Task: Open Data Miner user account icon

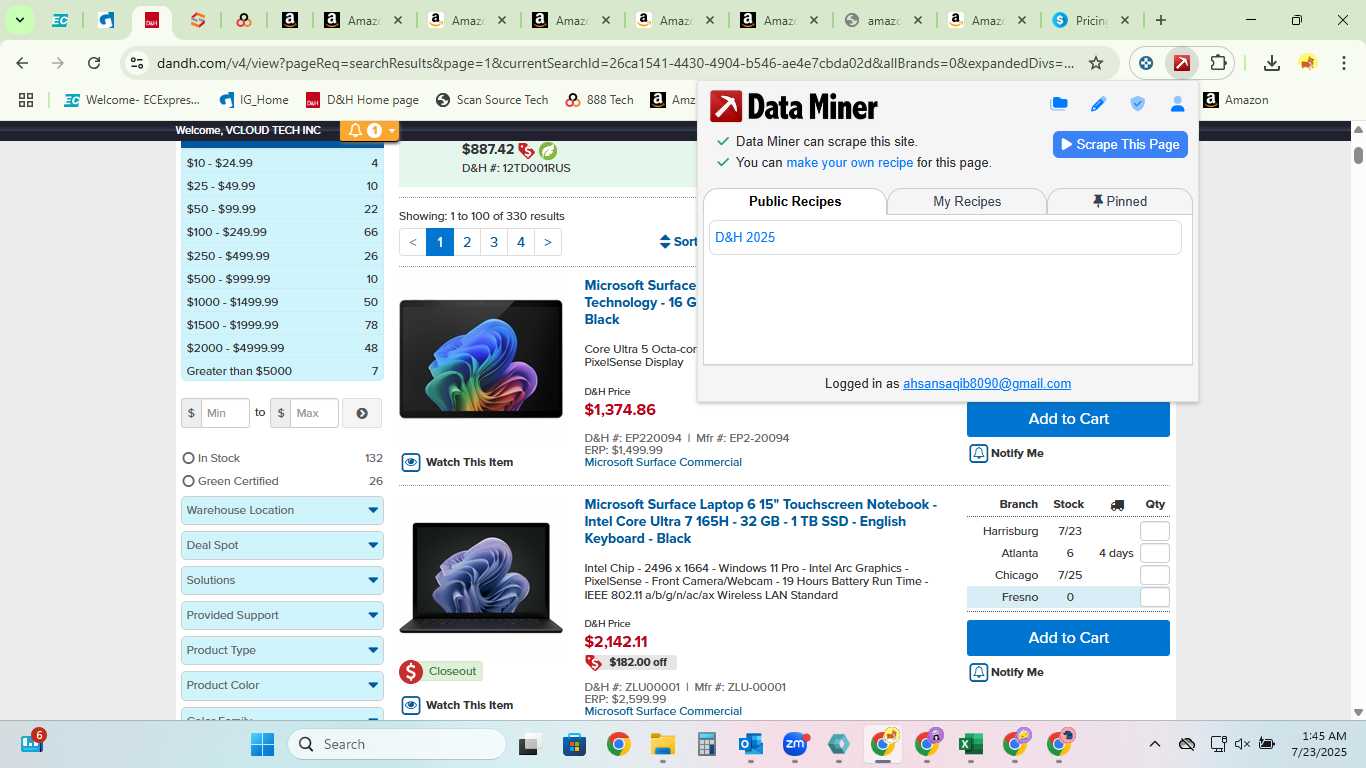Action: pyautogui.click(x=1177, y=104)
